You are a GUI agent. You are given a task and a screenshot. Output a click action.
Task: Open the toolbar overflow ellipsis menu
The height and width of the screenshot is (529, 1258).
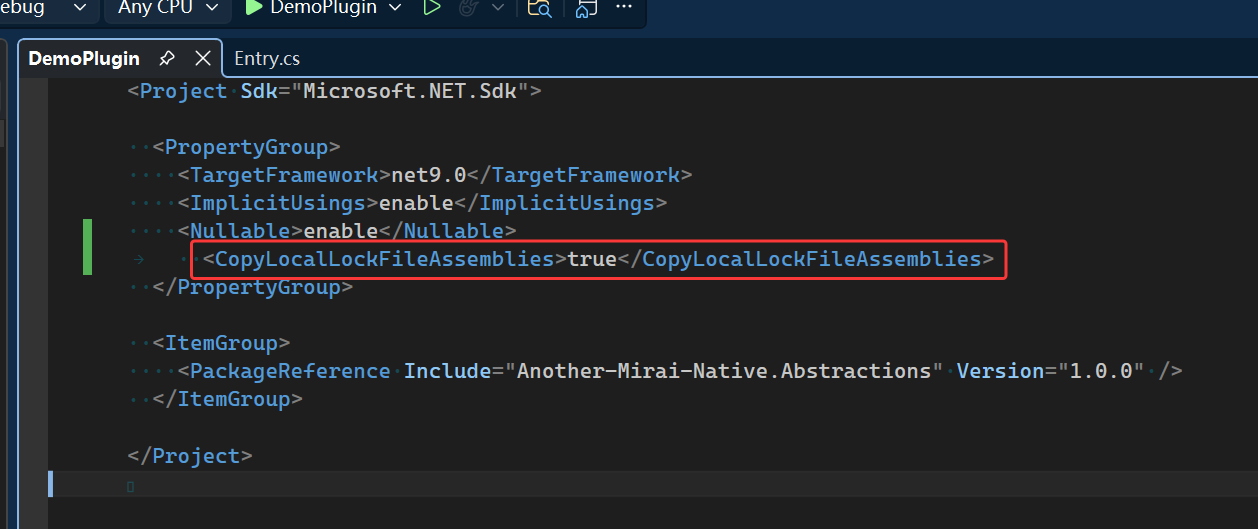pyautogui.click(x=624, y=7)
